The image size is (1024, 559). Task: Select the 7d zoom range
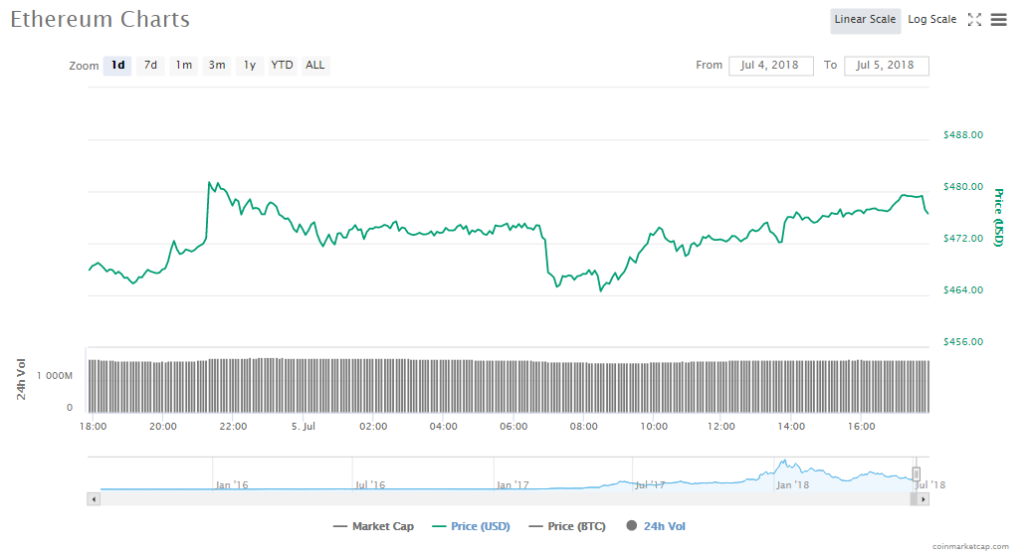(150, 66)
